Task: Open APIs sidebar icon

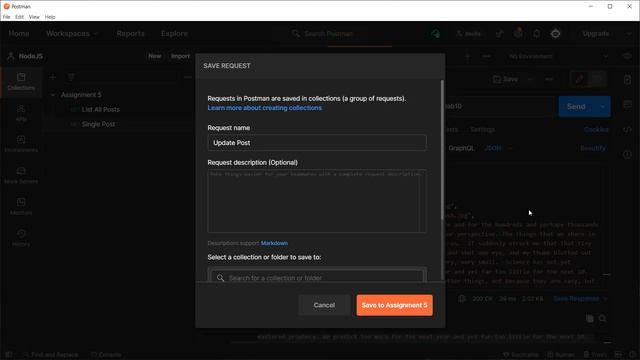Action: point(21,113)
